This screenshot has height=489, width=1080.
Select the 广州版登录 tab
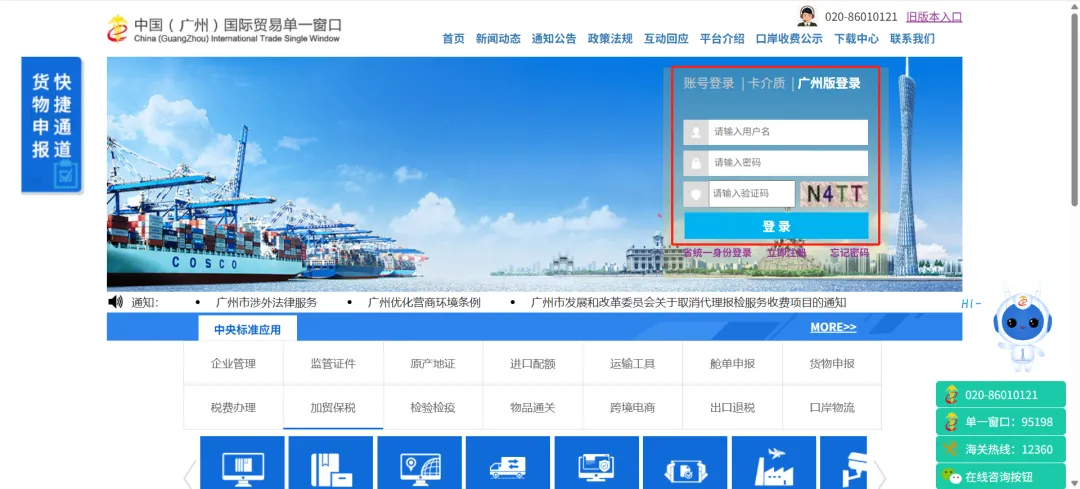[x=829, y=83]
